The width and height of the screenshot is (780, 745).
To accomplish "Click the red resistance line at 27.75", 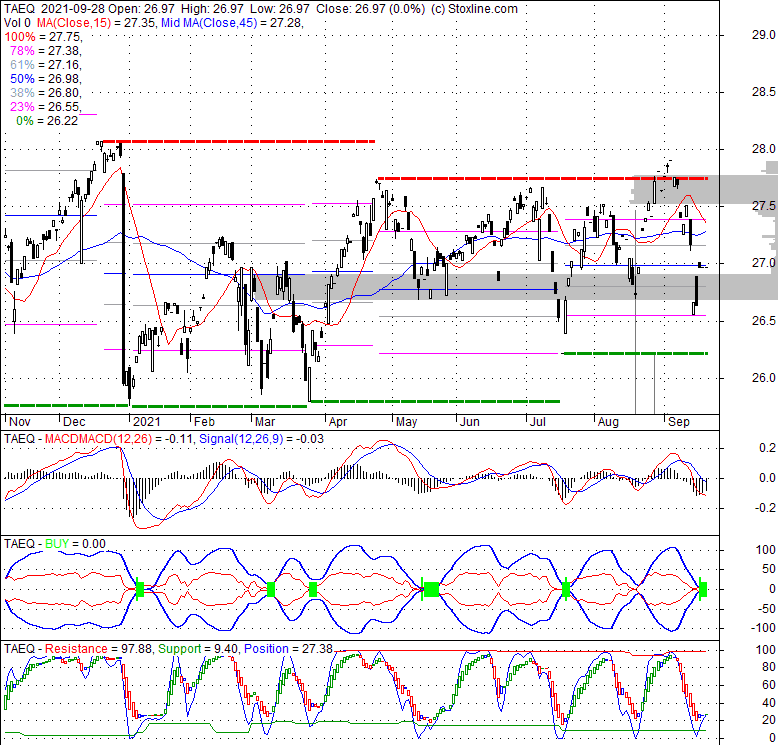I will tap(542, 178).
